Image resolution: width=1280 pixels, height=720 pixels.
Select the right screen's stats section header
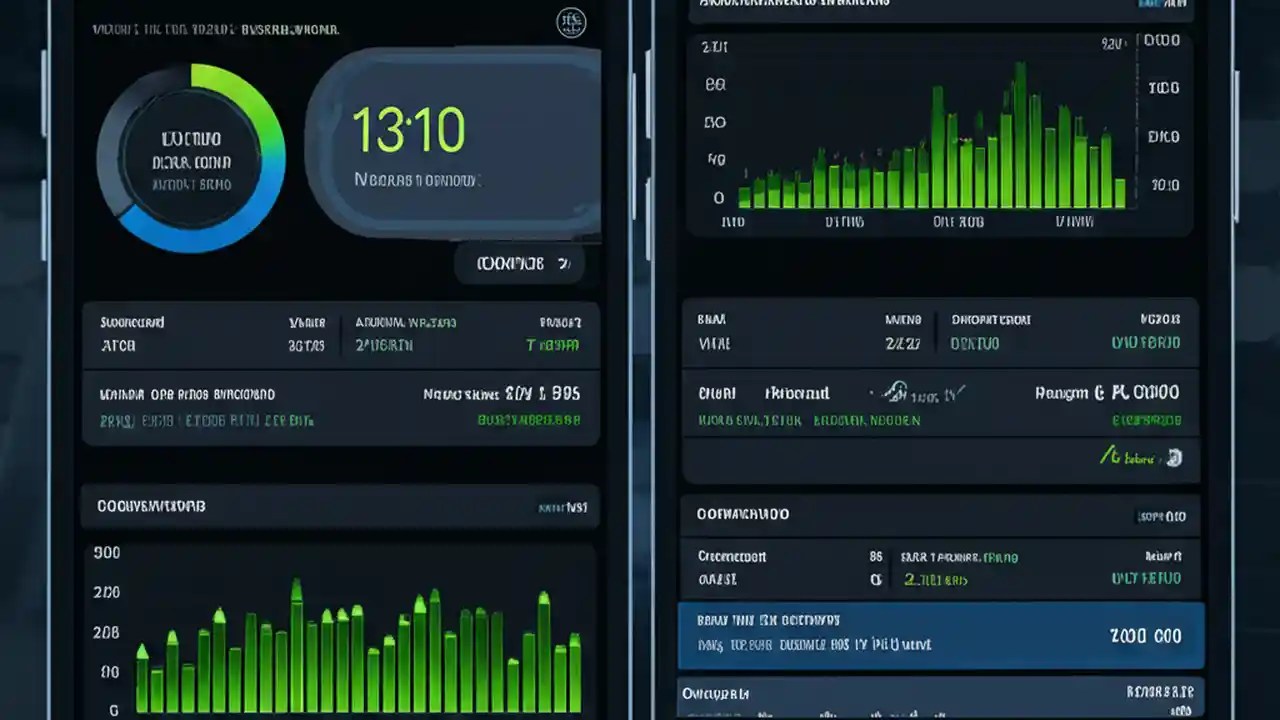click(940, 515)
